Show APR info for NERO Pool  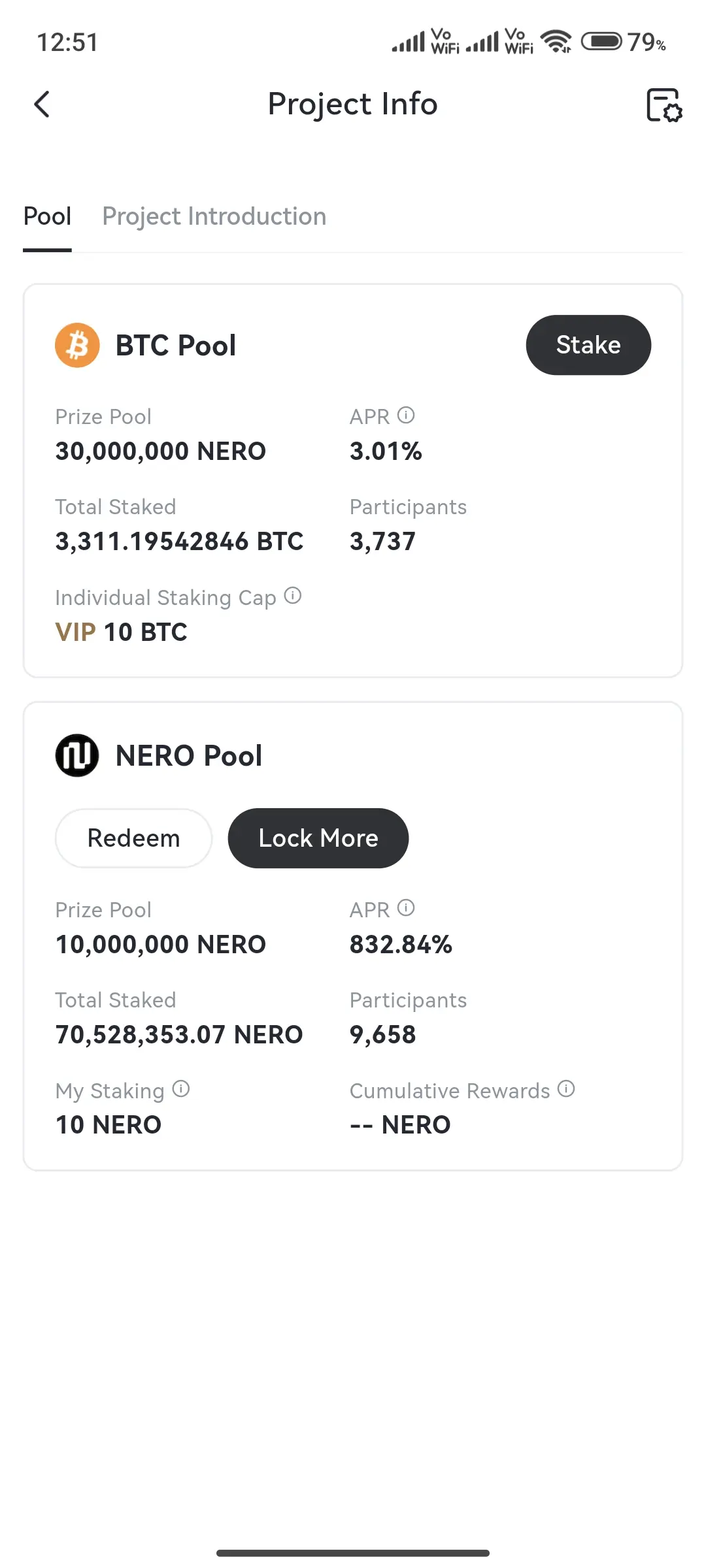coord(406,908)
